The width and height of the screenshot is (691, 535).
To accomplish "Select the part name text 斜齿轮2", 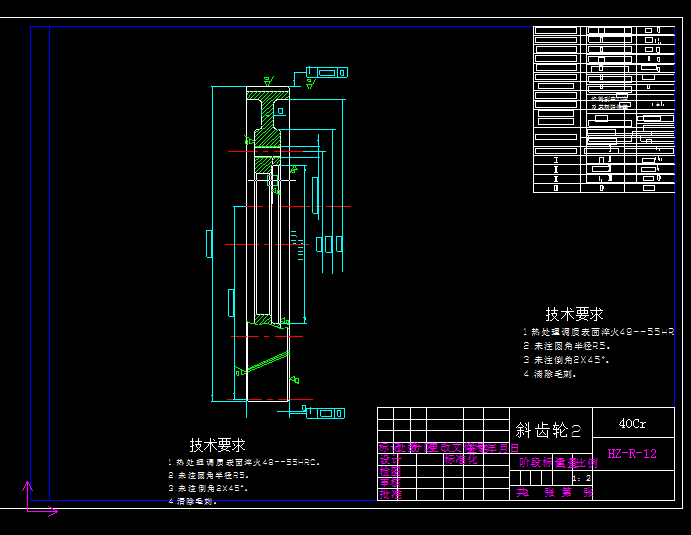I will (548, 430).
